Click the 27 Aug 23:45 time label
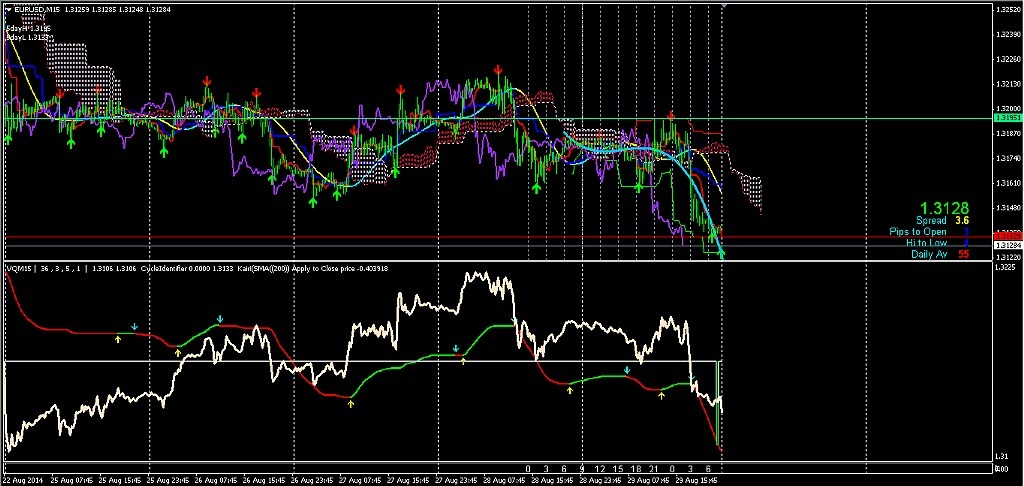 455,480
